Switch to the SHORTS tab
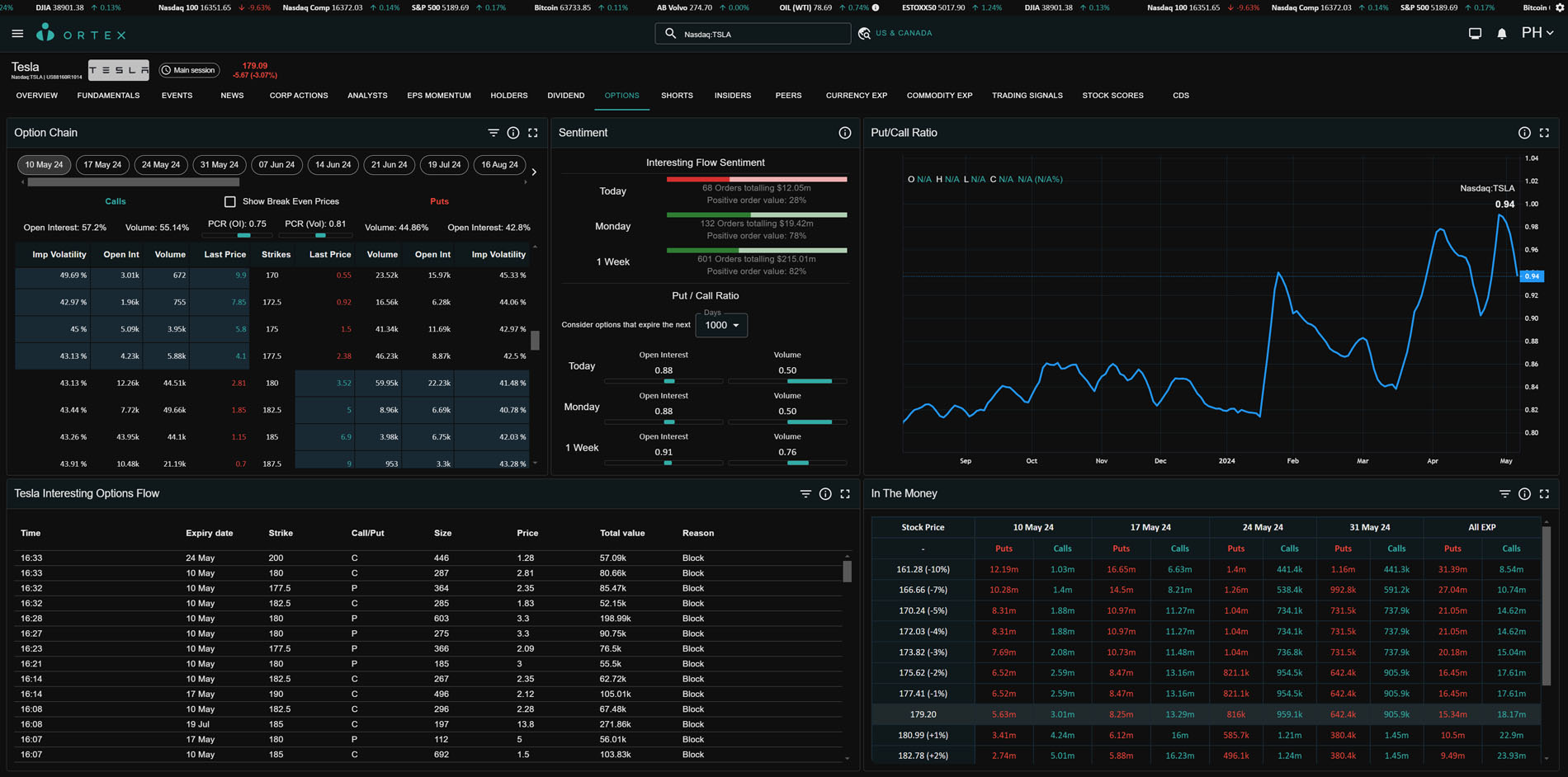This screenshot has height=777, width=1568. [677, 96]
